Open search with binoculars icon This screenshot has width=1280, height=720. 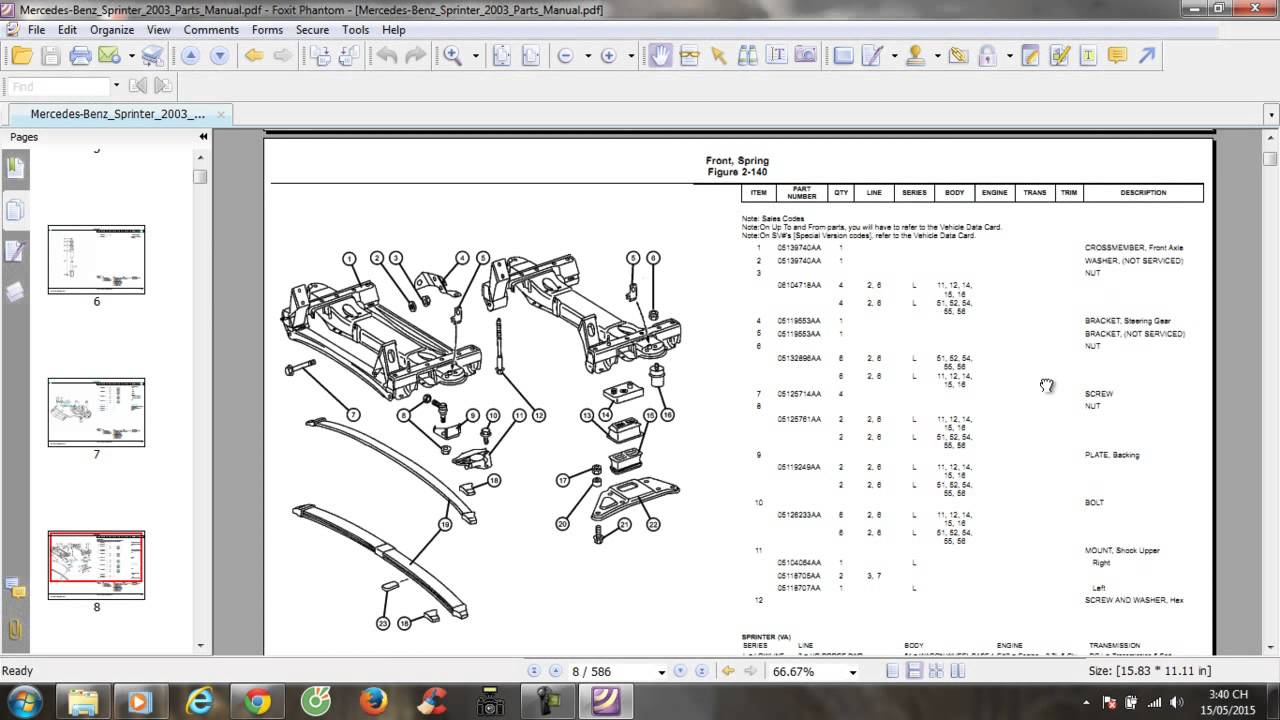tap(747, 56)
